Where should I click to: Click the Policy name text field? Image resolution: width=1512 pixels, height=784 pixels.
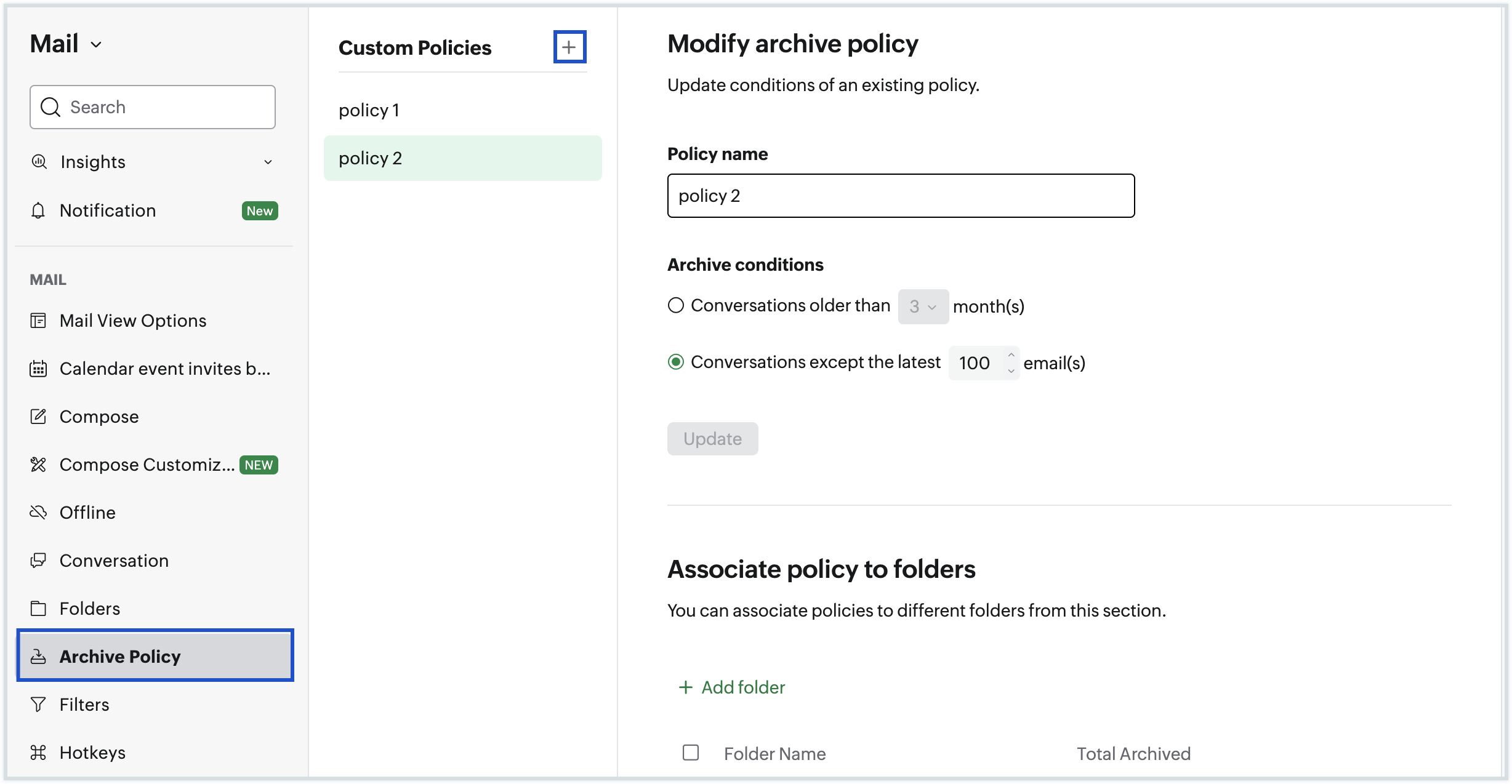coord(900,196)
